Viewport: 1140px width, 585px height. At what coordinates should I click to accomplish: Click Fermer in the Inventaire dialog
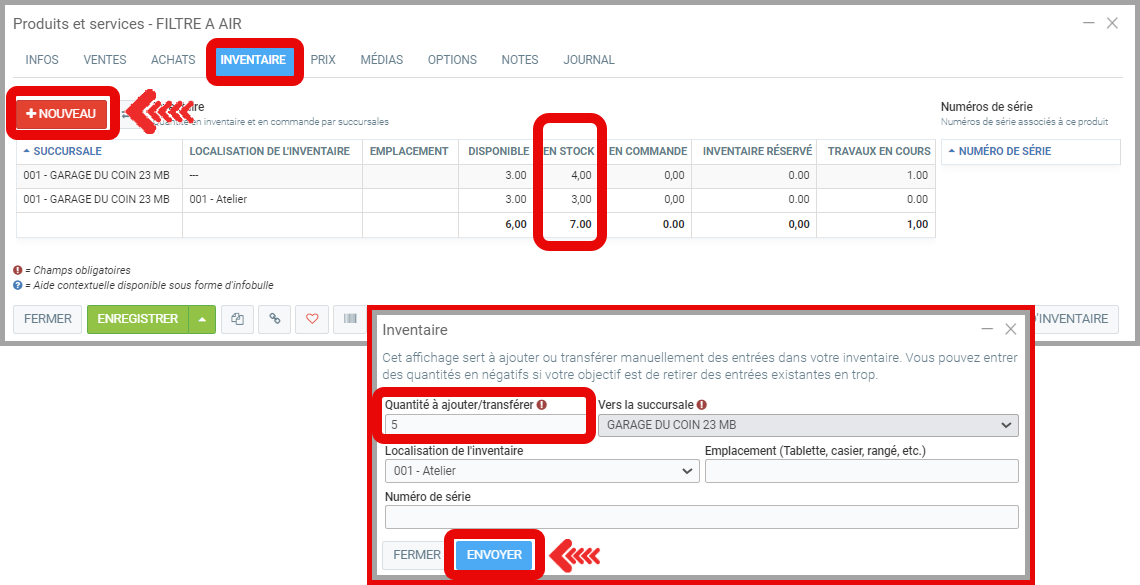click(x=416, y=555)
